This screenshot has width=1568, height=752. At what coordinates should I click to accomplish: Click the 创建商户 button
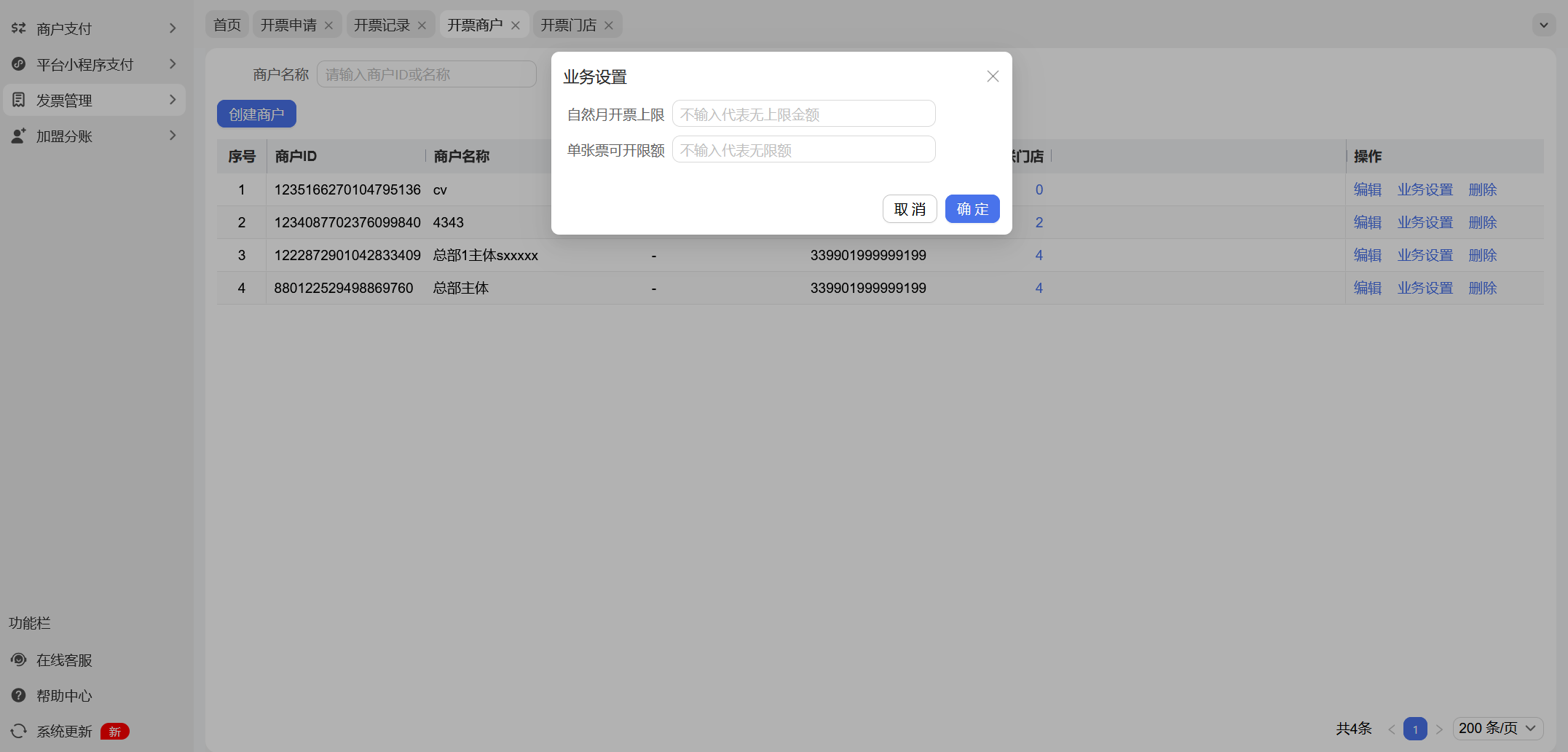tap(256, 114)
